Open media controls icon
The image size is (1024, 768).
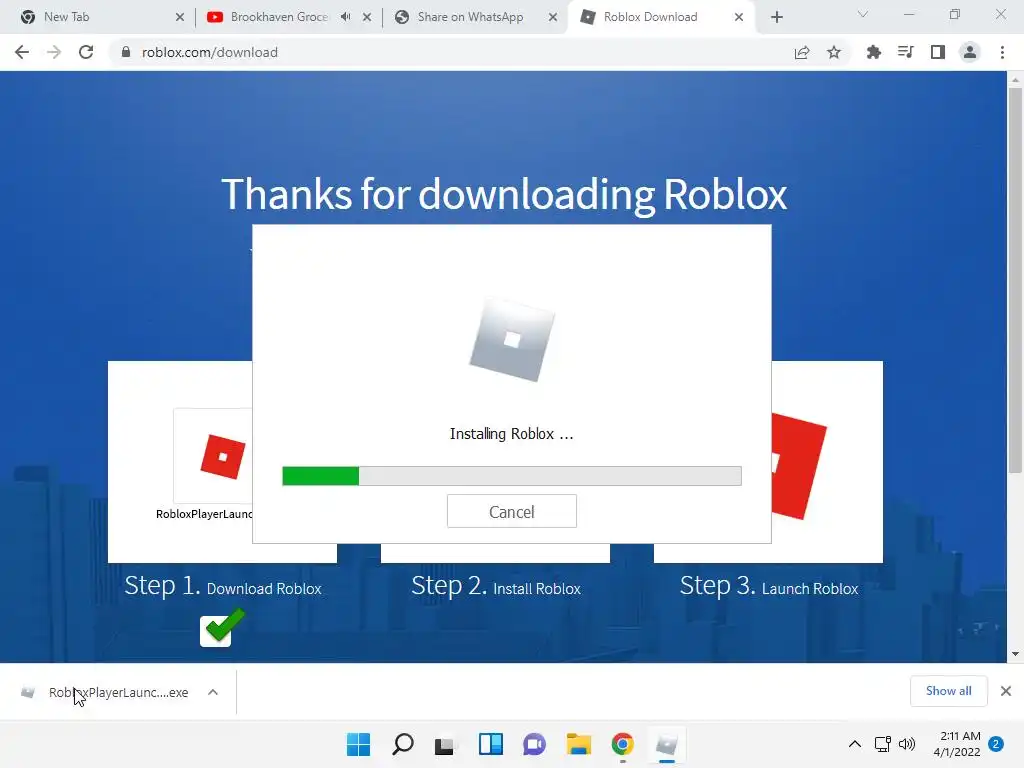point(905,52)
